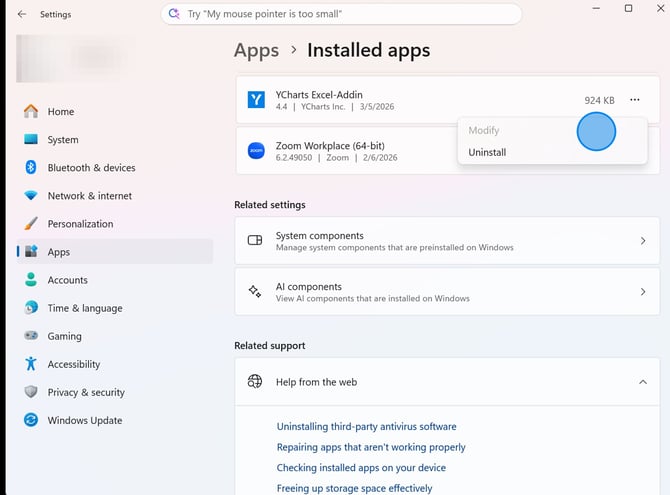Open Accessibility settings
The image size is (670, 495).
click(115, 364)
